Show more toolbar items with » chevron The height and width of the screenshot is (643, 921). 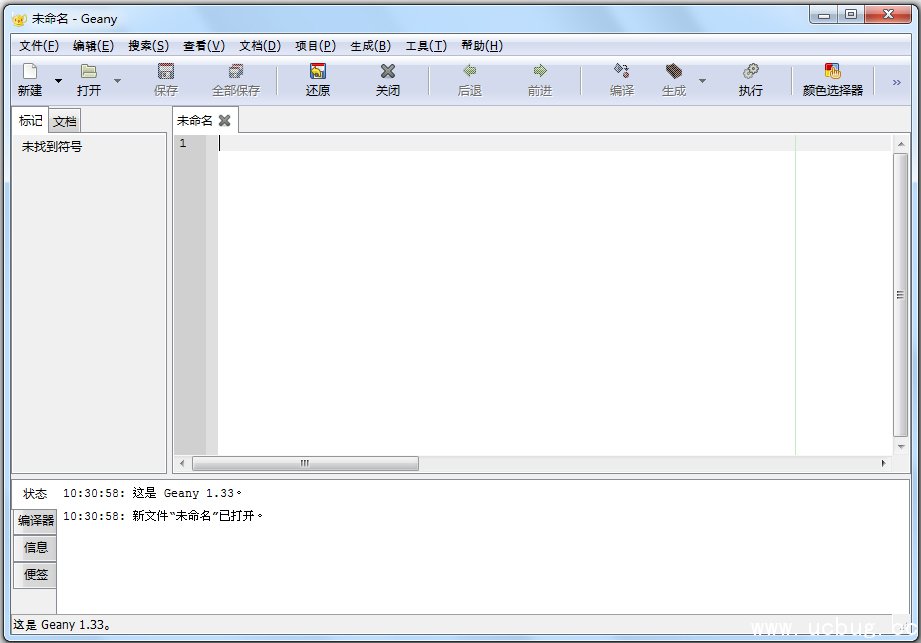(896, 82)
